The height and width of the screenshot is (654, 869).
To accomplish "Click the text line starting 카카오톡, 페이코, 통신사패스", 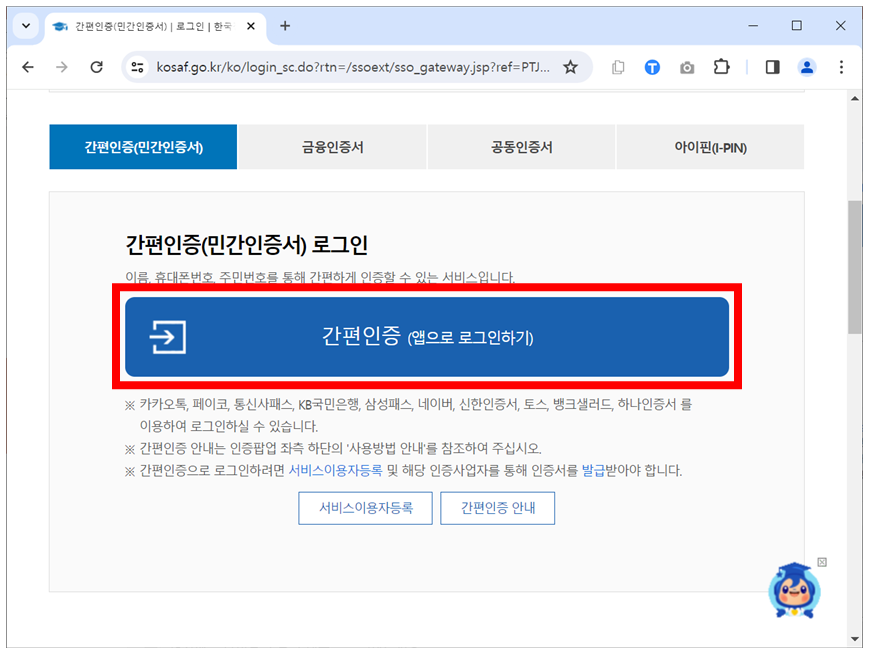I will [416, 405].
